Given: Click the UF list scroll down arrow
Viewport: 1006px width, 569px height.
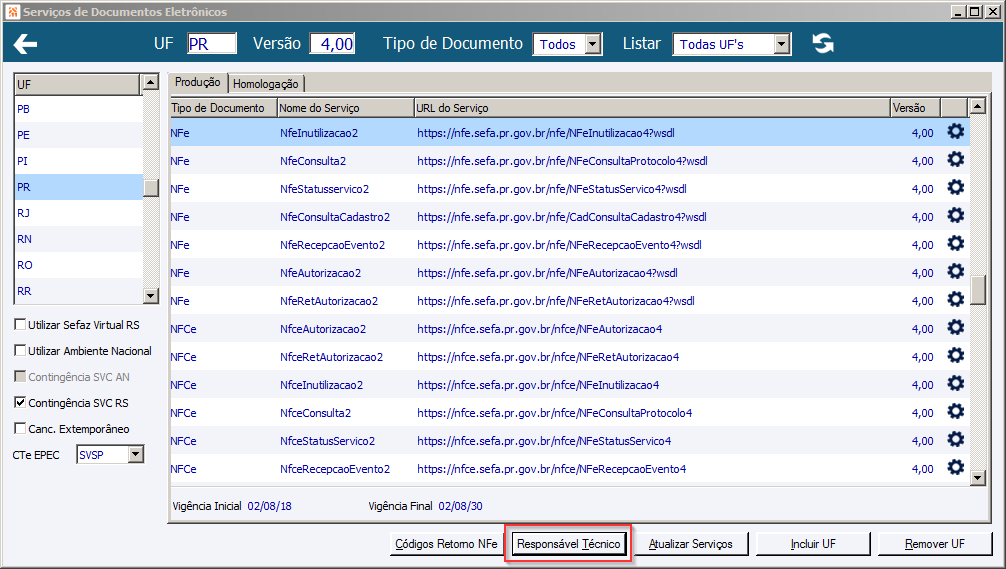Looking at the screenshot, I should (x=151, y=296).
